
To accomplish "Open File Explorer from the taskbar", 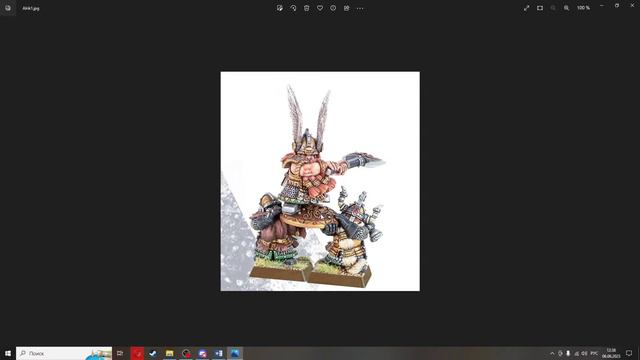I will (169, 353).
